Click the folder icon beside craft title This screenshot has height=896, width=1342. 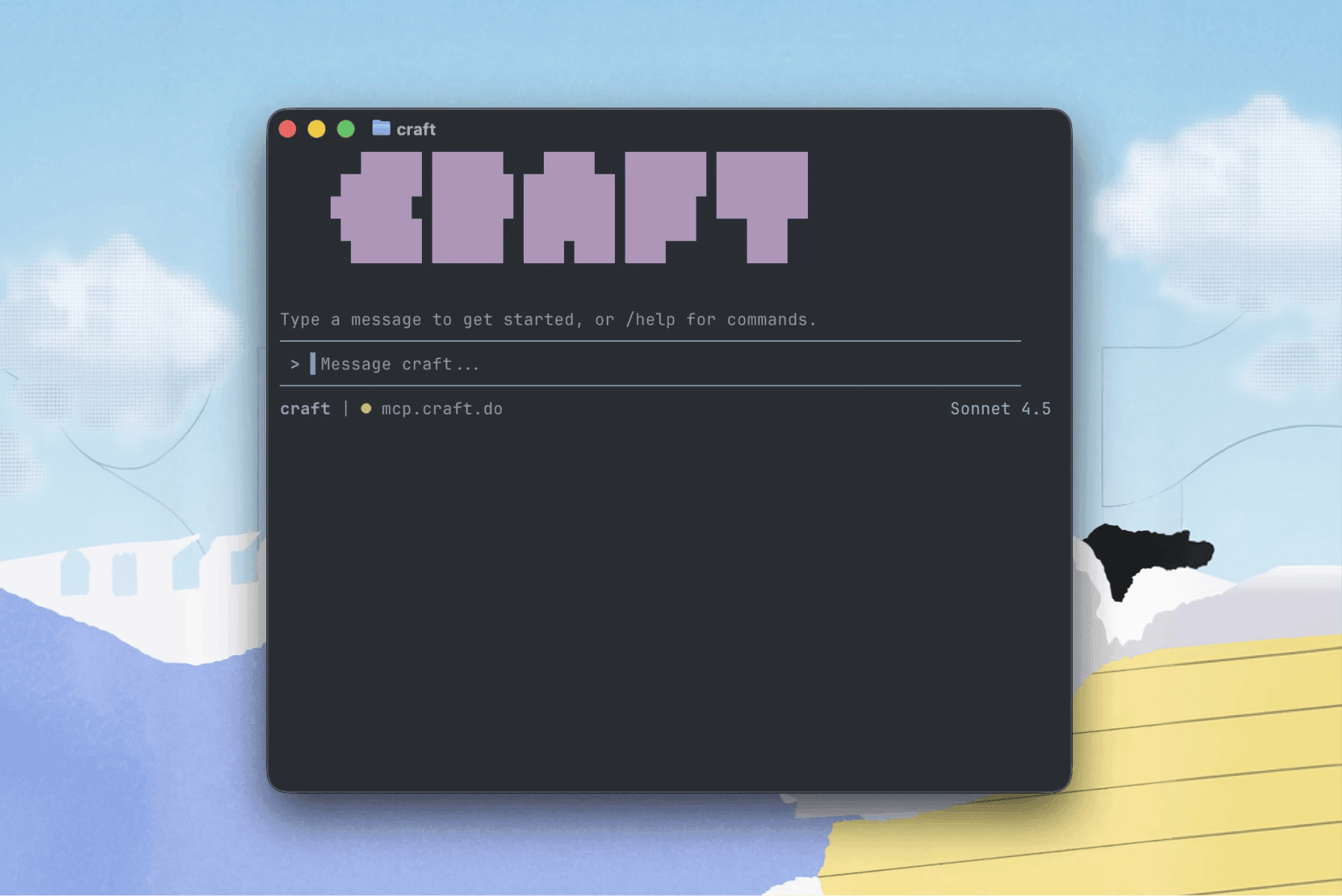coord(381,128)
